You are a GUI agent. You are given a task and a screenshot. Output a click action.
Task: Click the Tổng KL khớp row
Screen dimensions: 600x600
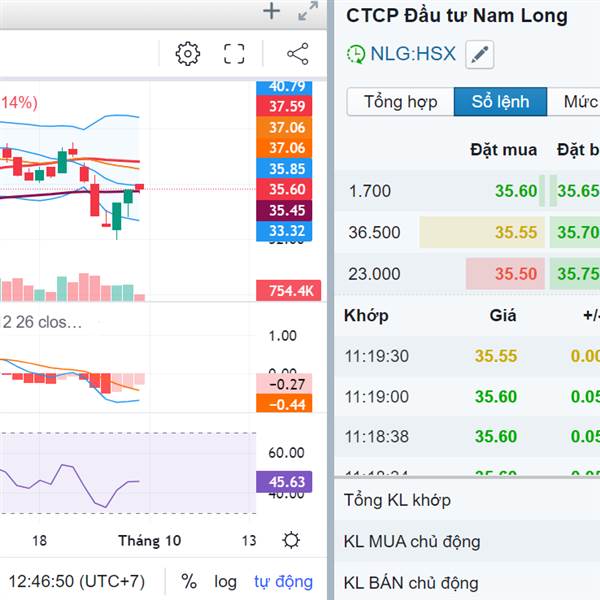[x=467, y=500]
